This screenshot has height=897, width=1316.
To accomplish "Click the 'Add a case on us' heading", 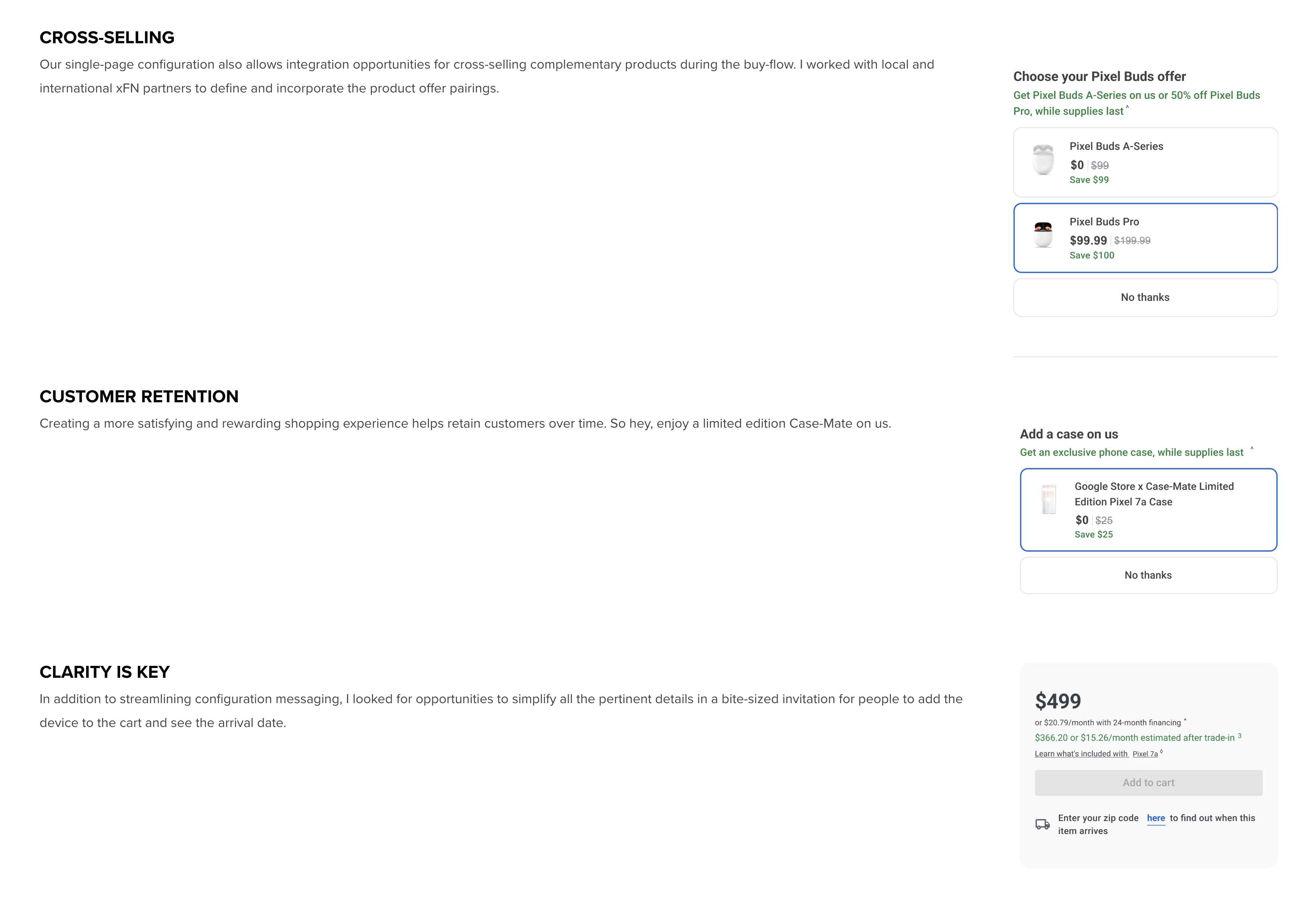I will [x=1069, y=434].
